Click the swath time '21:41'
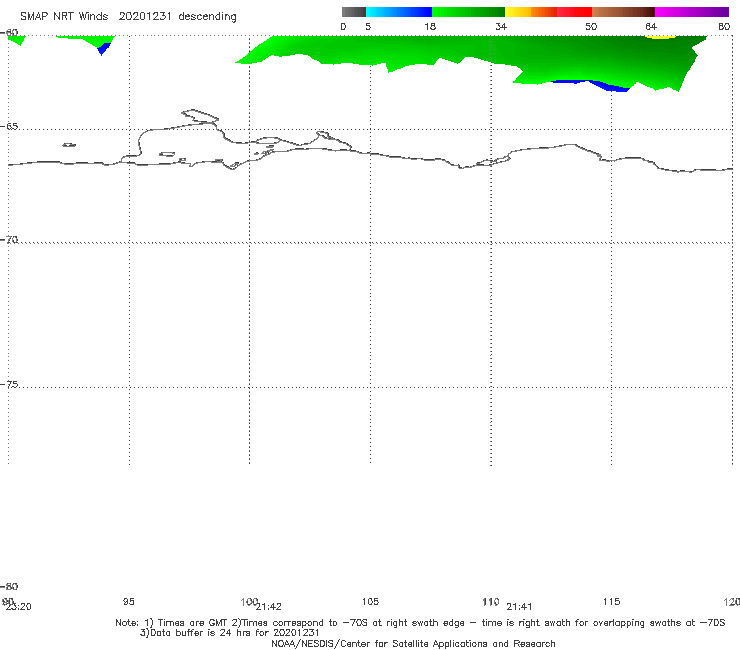Screen dimensions: 740x650 (519, 607)
